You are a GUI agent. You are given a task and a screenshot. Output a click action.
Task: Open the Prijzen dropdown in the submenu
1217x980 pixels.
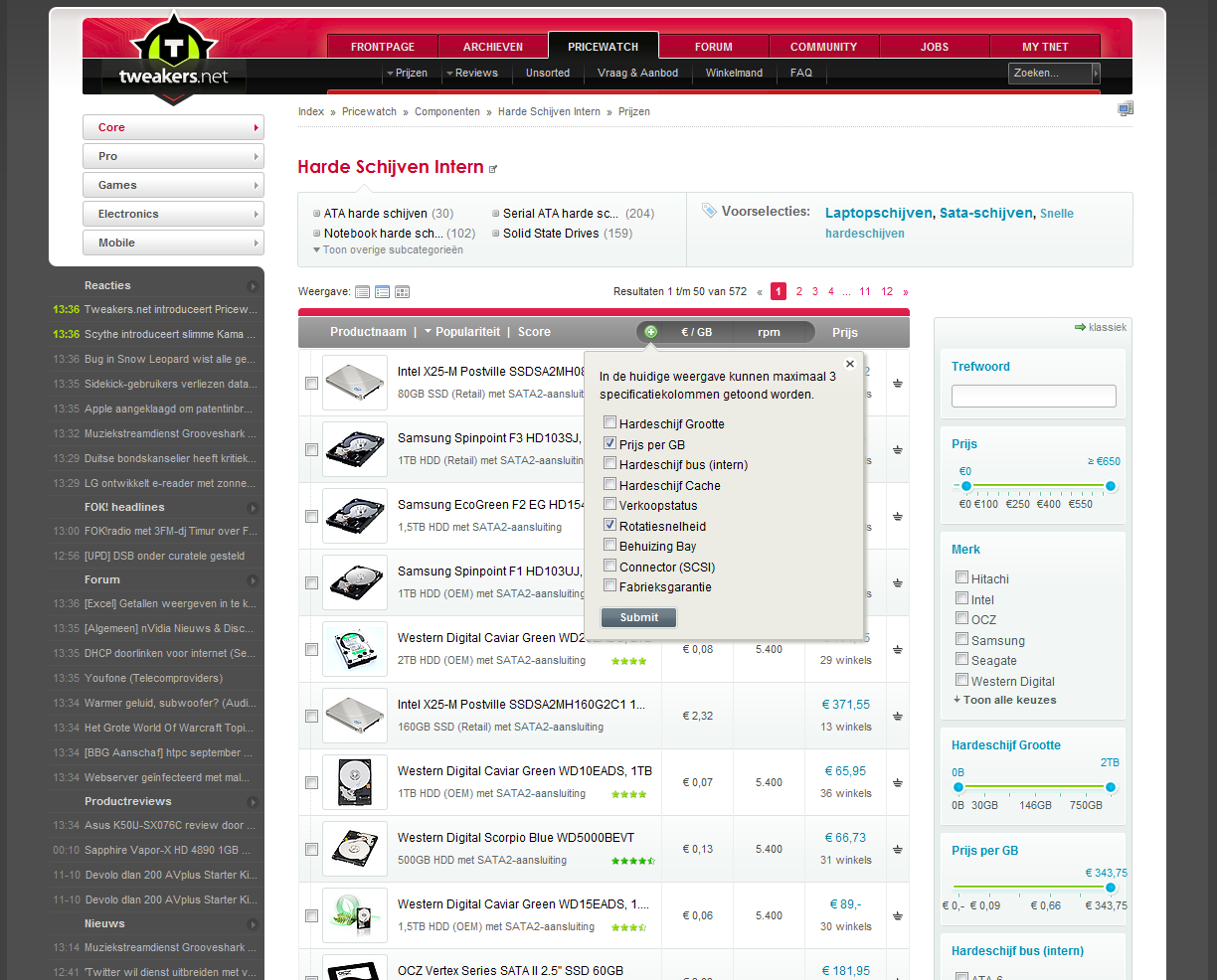pos(407,73)
